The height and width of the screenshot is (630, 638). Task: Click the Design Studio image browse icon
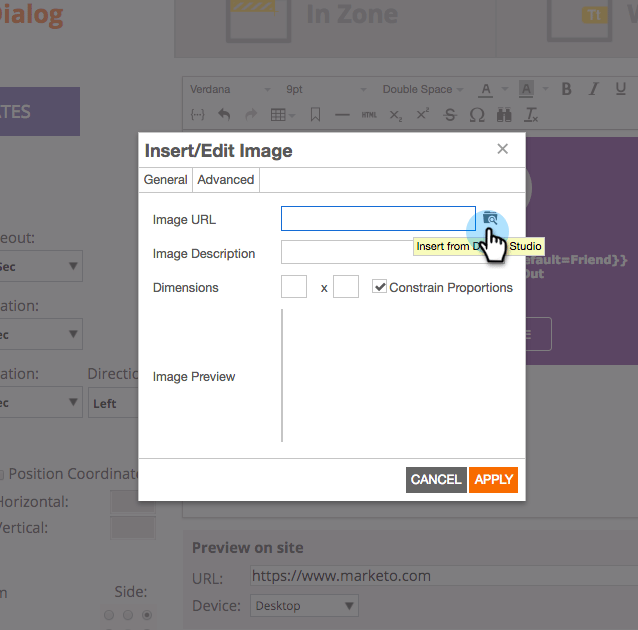pyautogui.click(x=490, y=219)
